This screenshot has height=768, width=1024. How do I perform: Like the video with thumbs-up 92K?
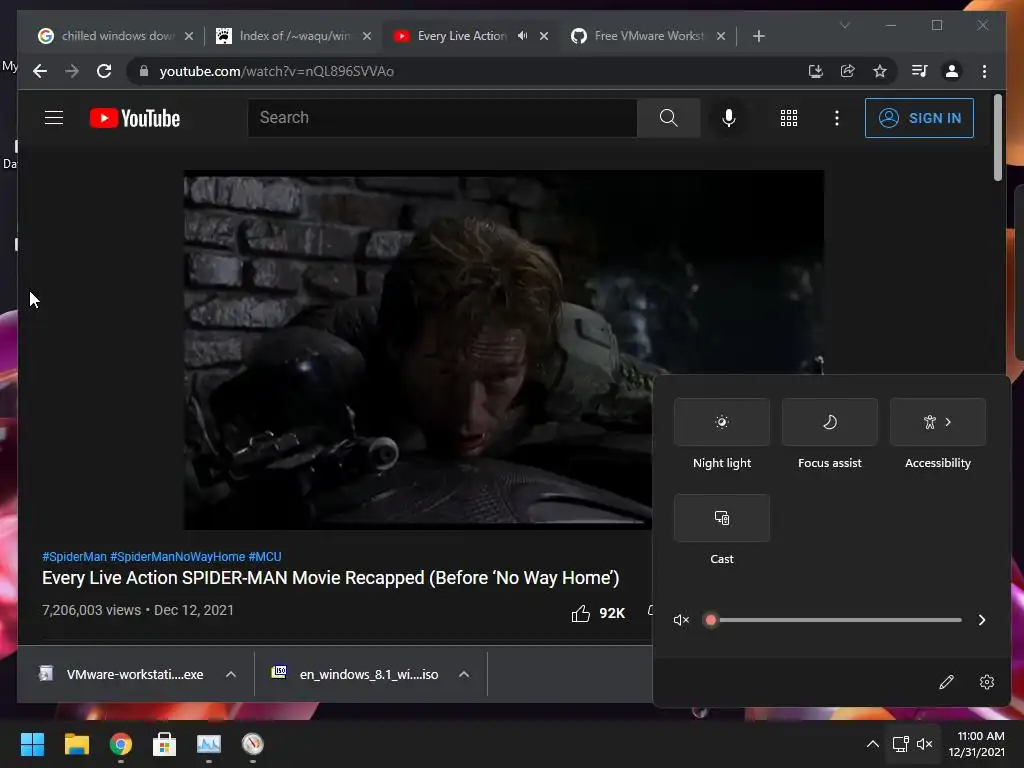tap(598, 613)
